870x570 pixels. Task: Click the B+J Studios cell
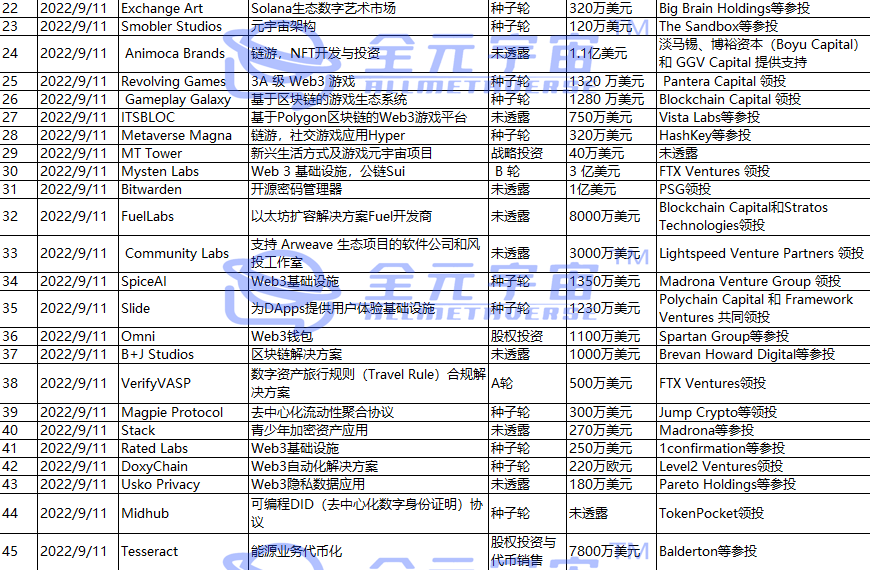click(x=183, y=355)
